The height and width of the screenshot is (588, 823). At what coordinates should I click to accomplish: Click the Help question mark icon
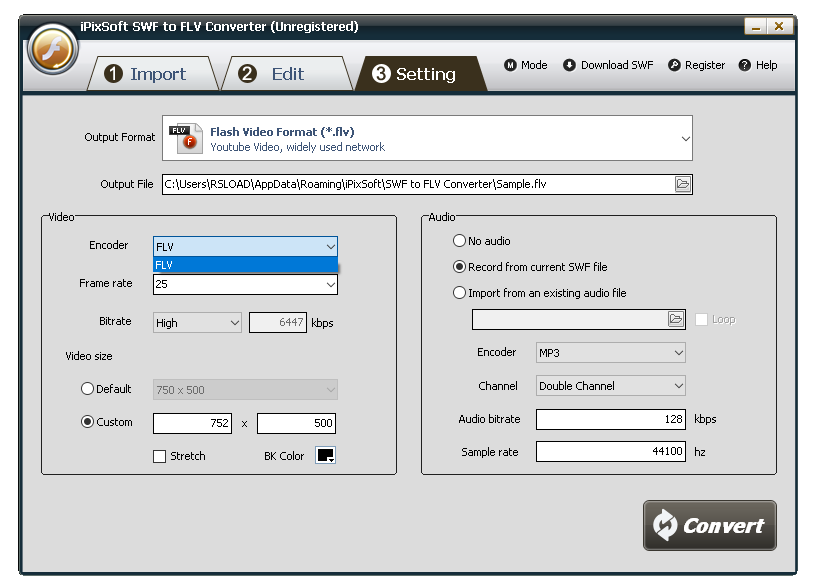coord(744,65)
